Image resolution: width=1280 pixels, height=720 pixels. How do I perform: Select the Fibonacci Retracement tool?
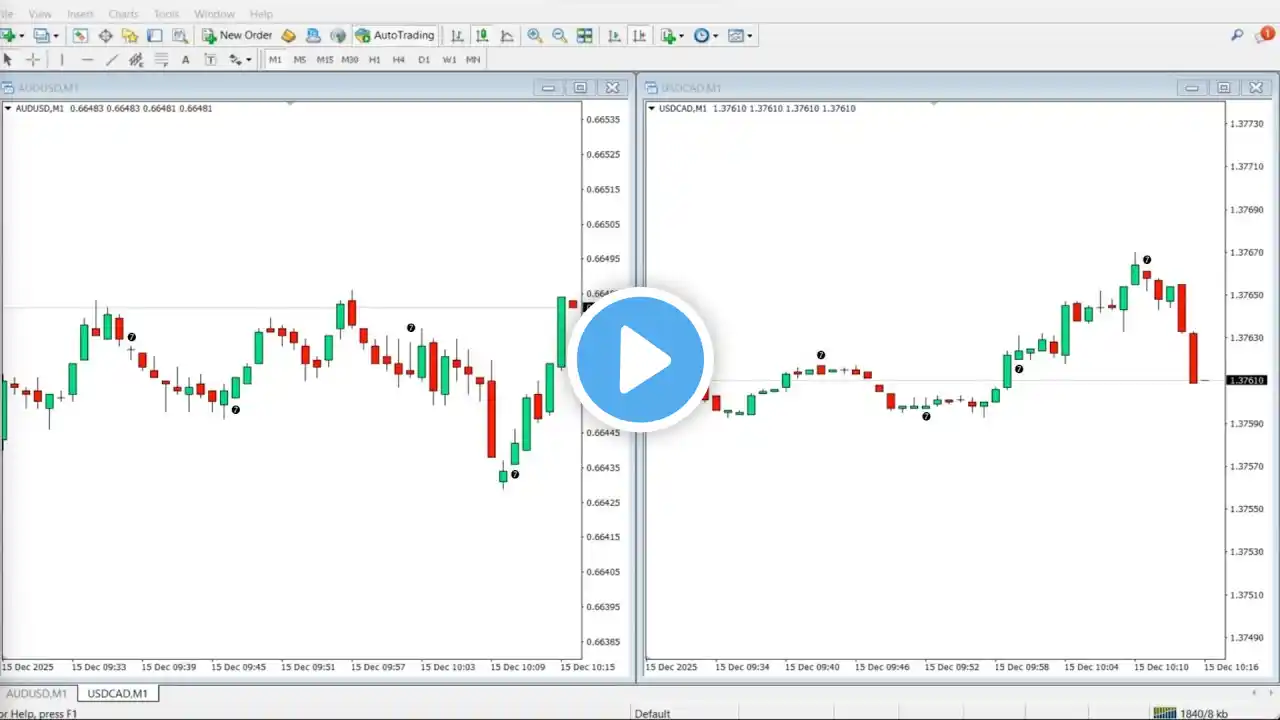click(161, 60)
